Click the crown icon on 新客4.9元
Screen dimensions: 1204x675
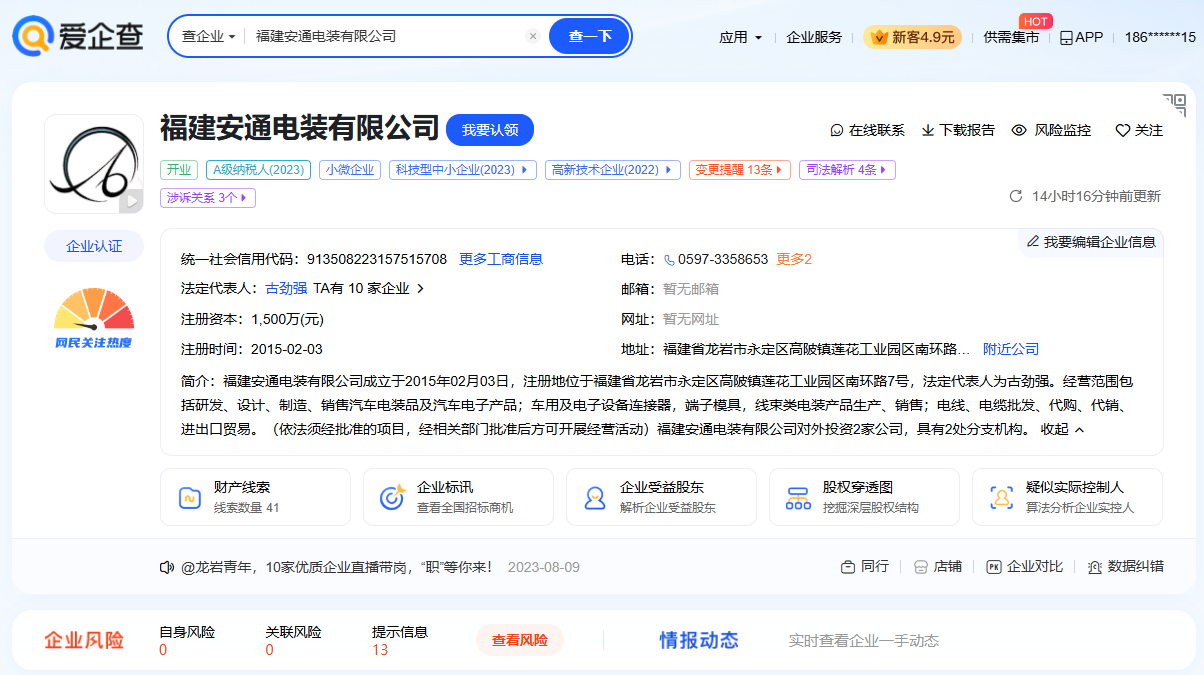click(x=879, y=37)
